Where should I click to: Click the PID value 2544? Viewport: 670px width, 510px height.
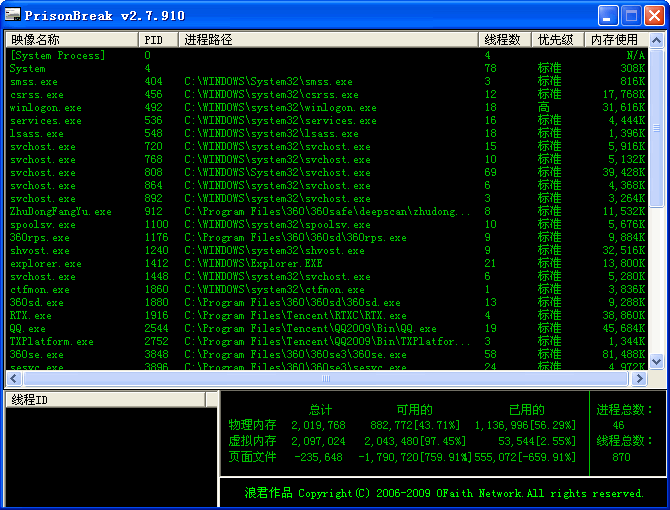[156, 328]
